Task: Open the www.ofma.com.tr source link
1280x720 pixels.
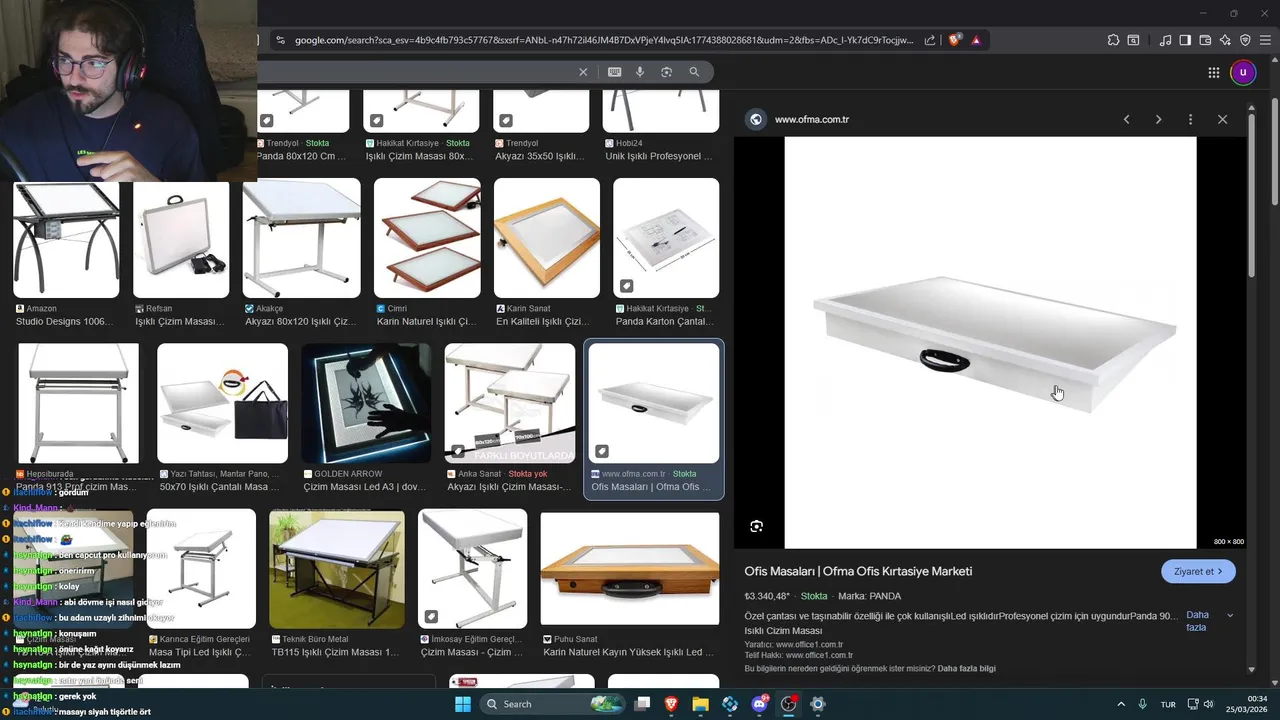Action: [811, 119]
